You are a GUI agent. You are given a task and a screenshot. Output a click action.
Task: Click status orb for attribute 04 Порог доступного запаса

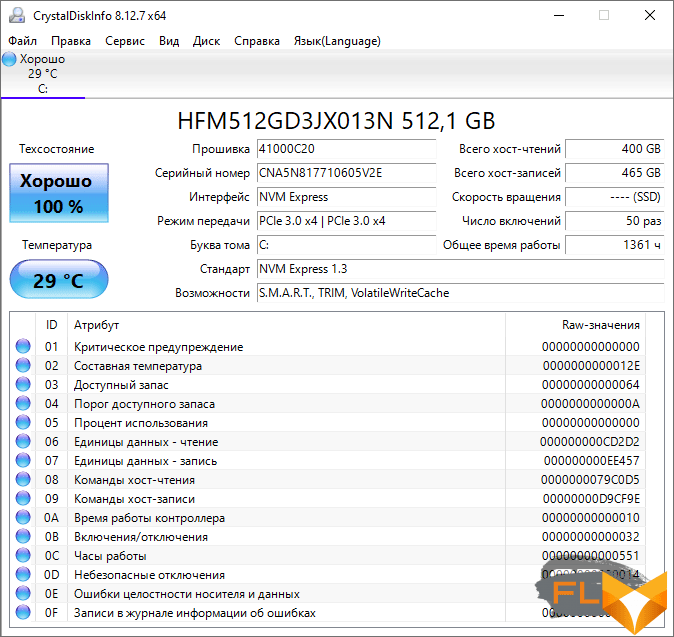(23, 404)
